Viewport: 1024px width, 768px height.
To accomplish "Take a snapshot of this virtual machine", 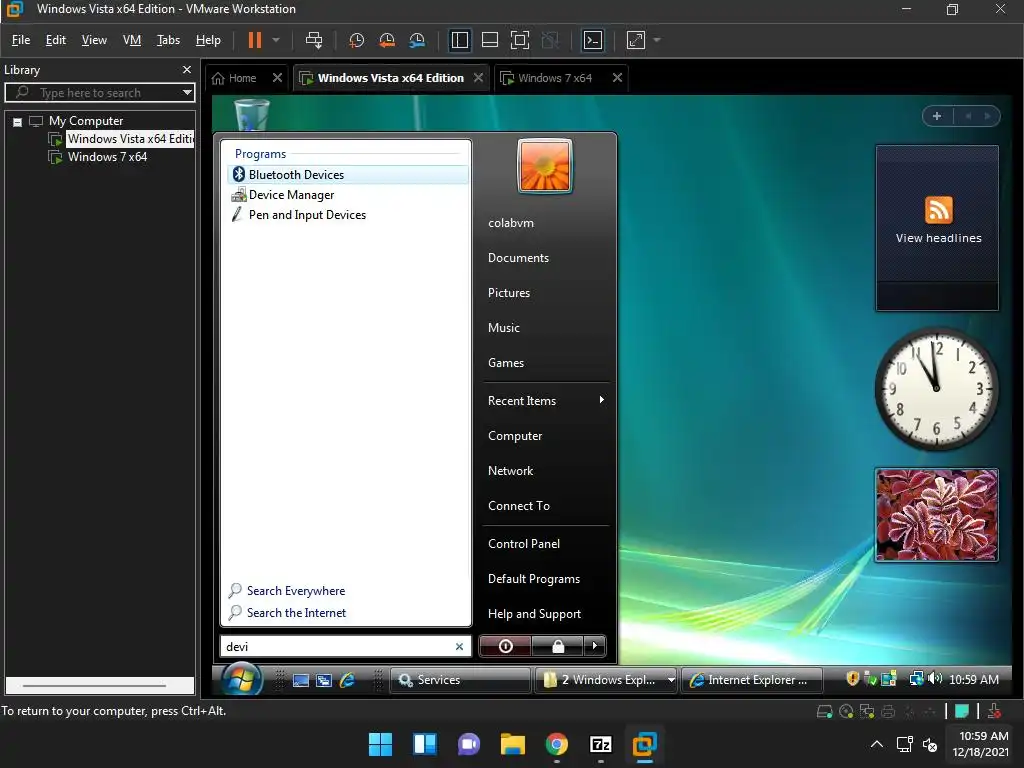I will [357, 40].
